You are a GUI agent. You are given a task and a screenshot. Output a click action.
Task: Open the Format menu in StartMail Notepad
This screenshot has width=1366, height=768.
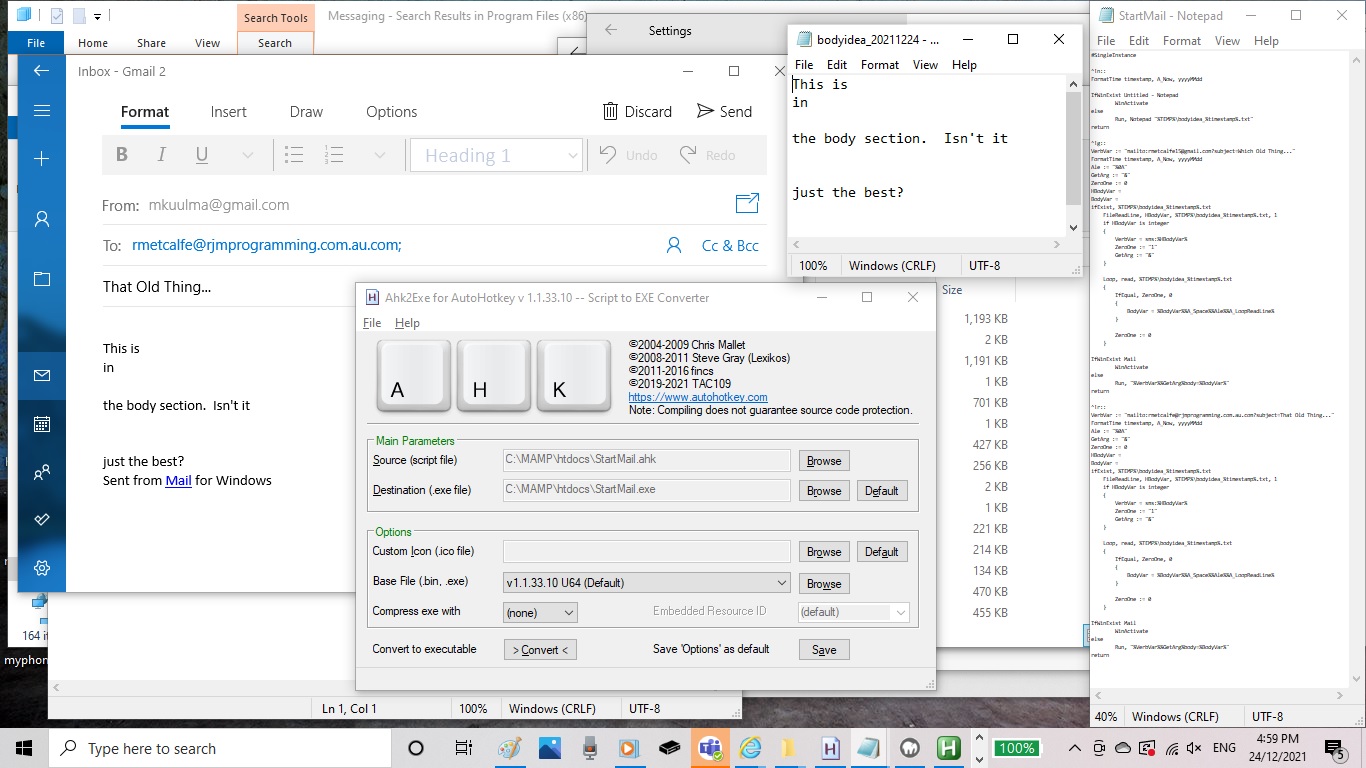pyautogui.click(x=1181, y=41)
